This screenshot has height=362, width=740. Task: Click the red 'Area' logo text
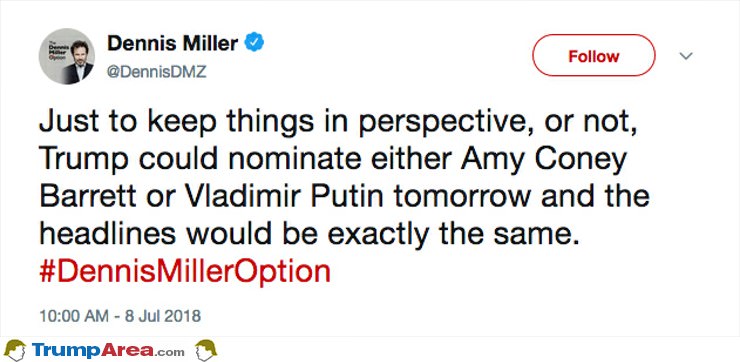tap(127, 351)
